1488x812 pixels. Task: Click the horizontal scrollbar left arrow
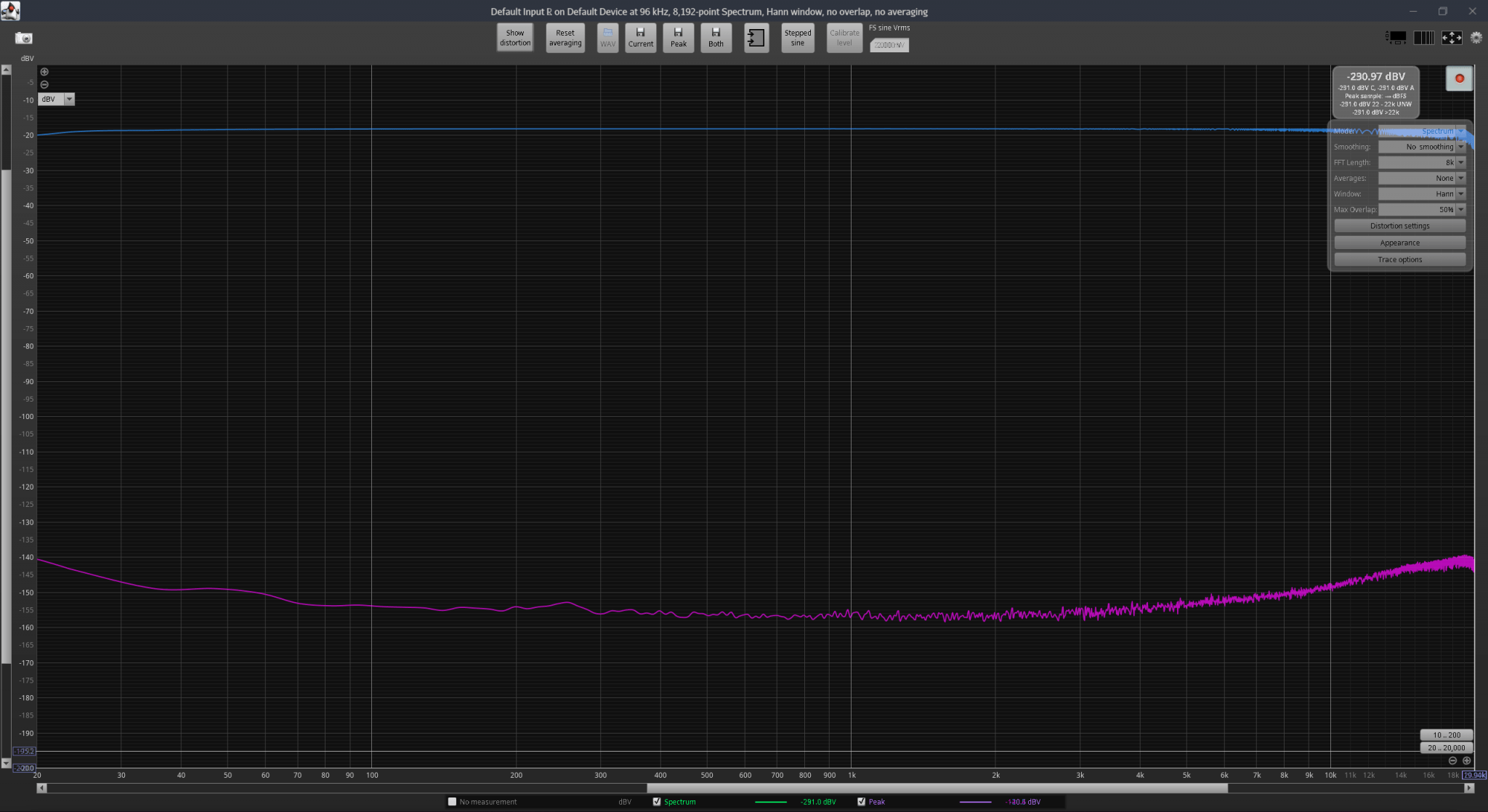[x=41, y=788]
